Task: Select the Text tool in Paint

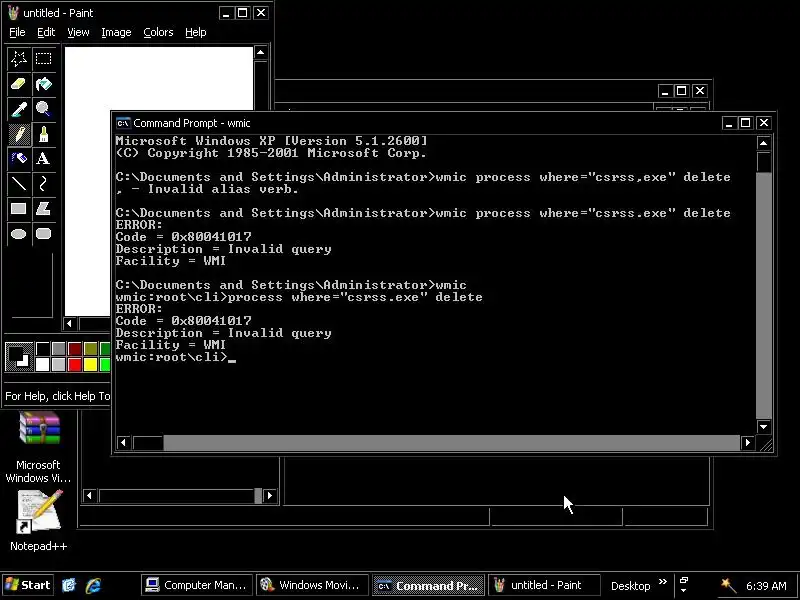Action: (x=43, y=159)
